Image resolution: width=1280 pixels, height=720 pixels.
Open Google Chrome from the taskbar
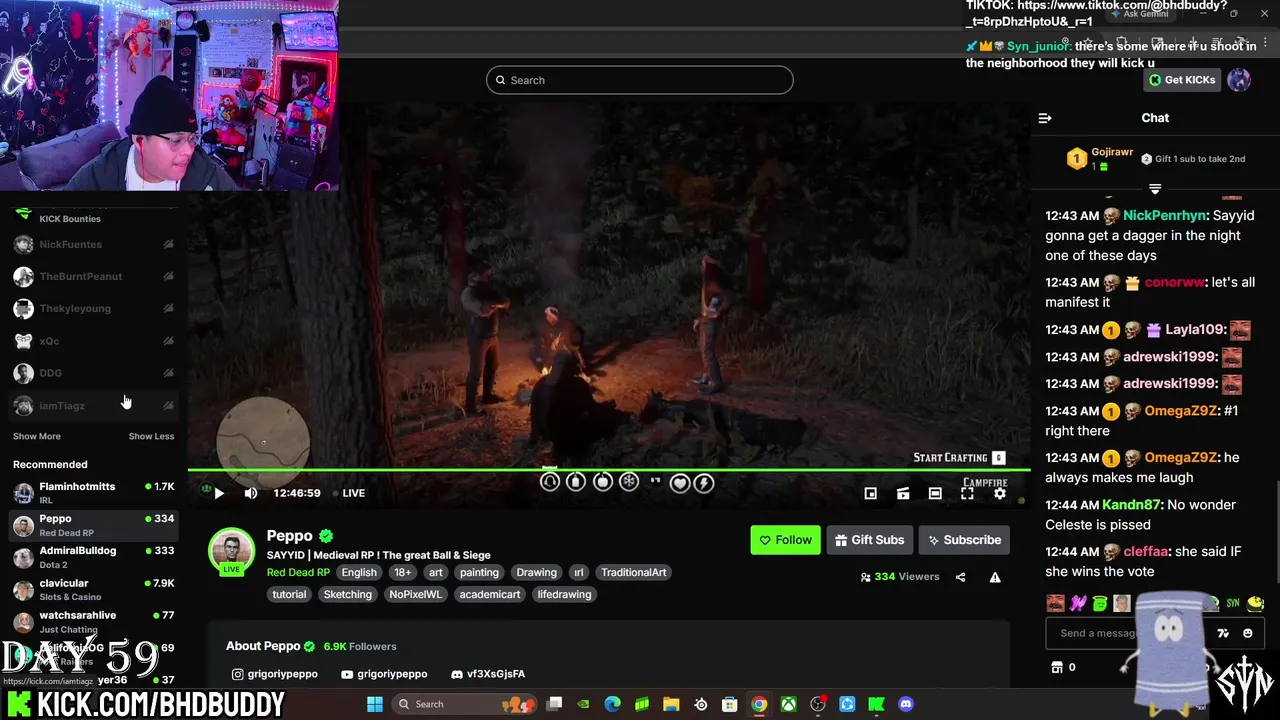(759, 704)
